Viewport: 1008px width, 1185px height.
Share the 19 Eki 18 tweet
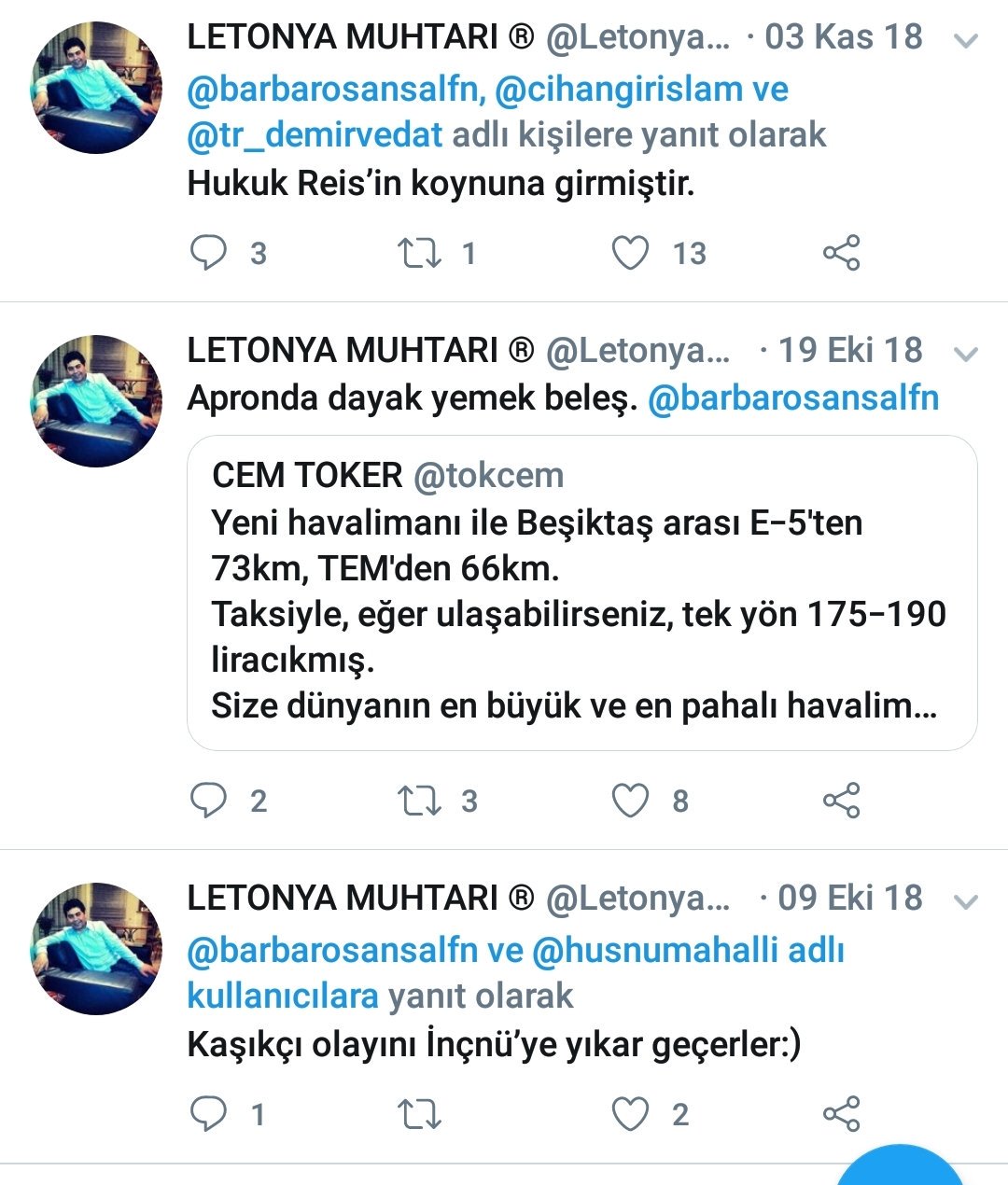pyautogui.click(x=841, y=801)
